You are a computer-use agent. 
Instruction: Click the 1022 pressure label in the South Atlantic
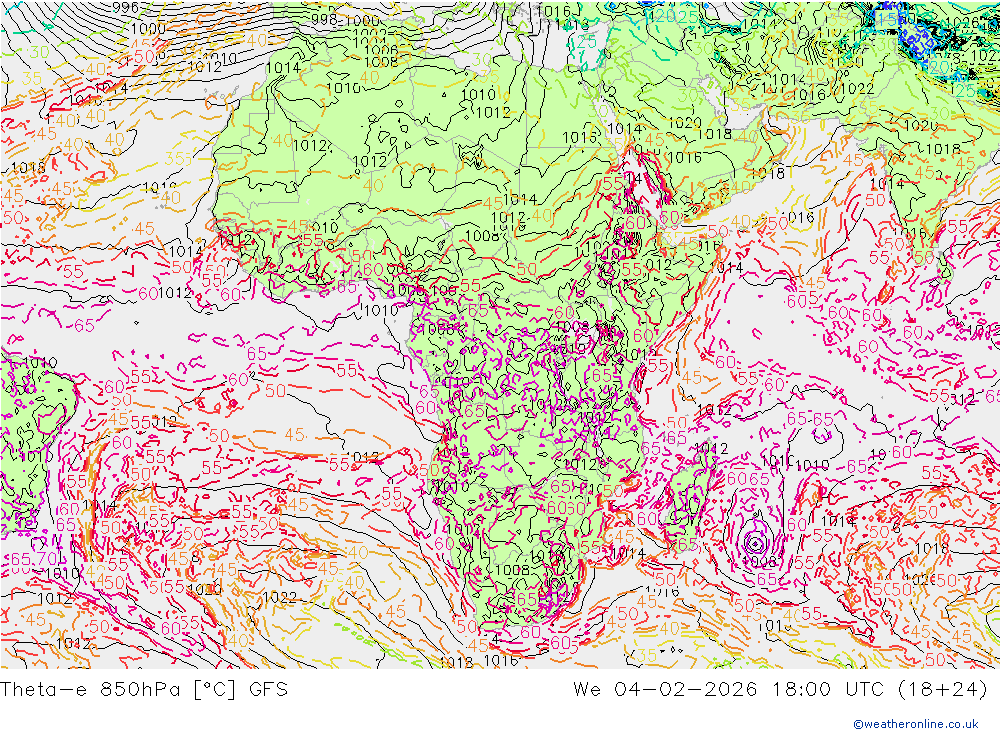point(280,598)
